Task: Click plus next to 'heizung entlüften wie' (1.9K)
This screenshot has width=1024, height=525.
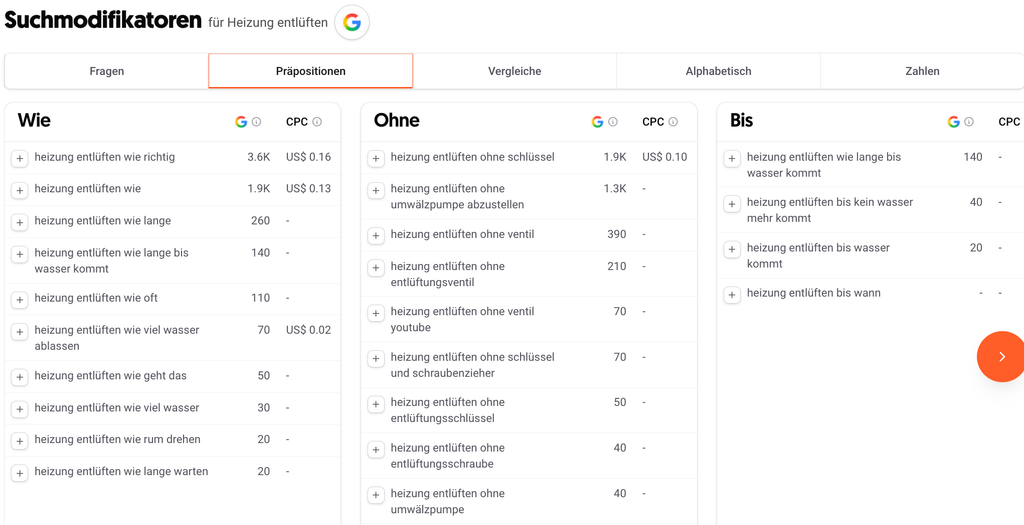Action: pyautogui.click(x=20, y=190)
